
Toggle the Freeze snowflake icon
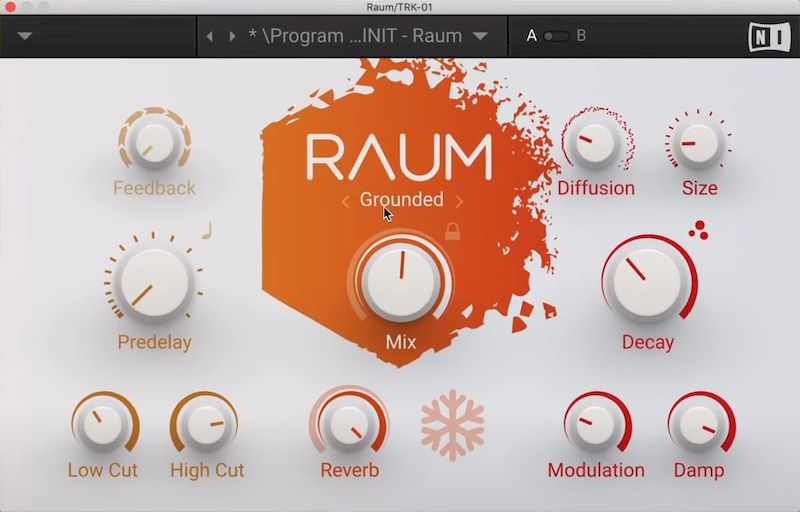(453, 425)
